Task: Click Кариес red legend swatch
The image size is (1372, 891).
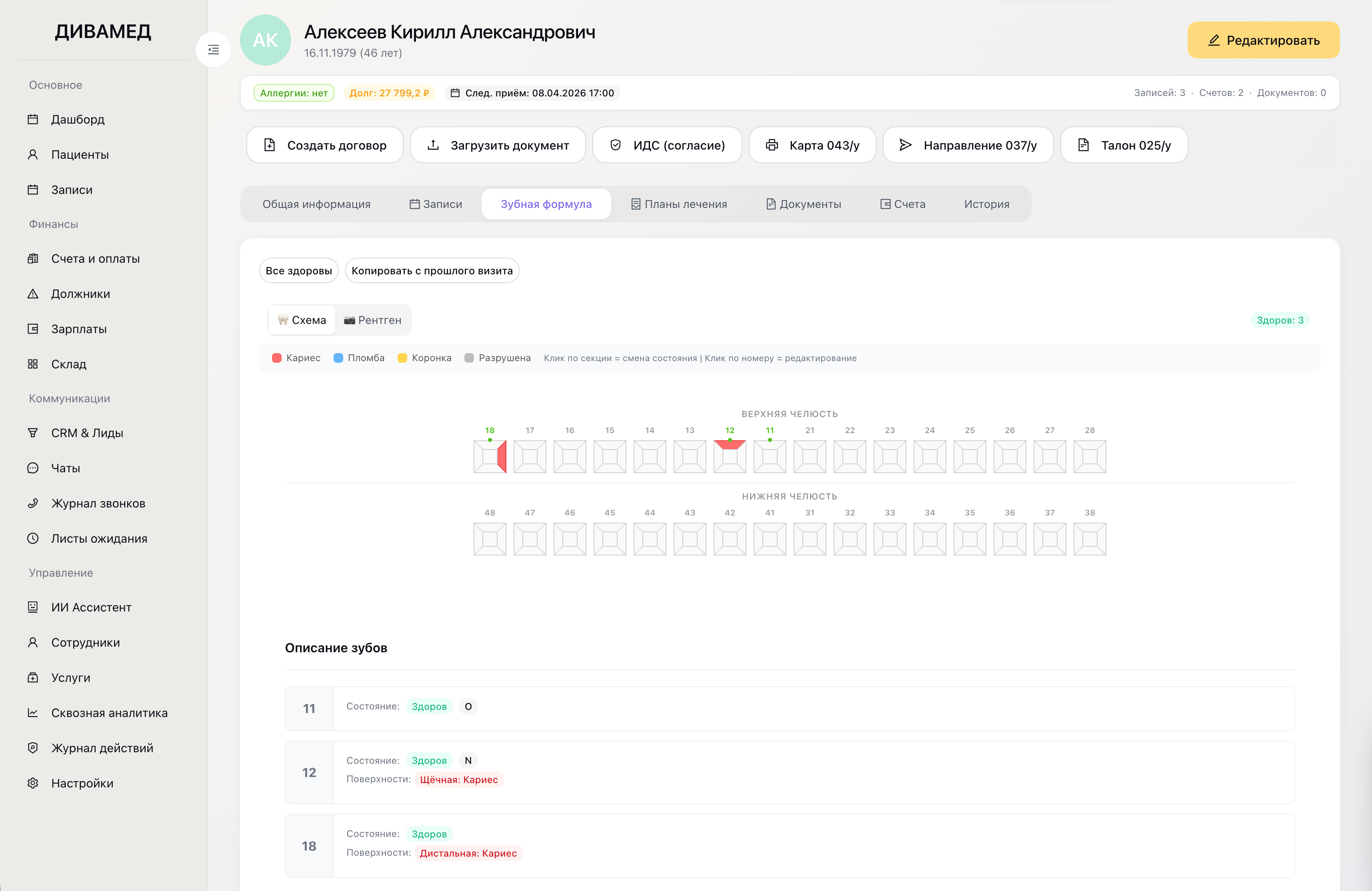Action: pos(277,358)
